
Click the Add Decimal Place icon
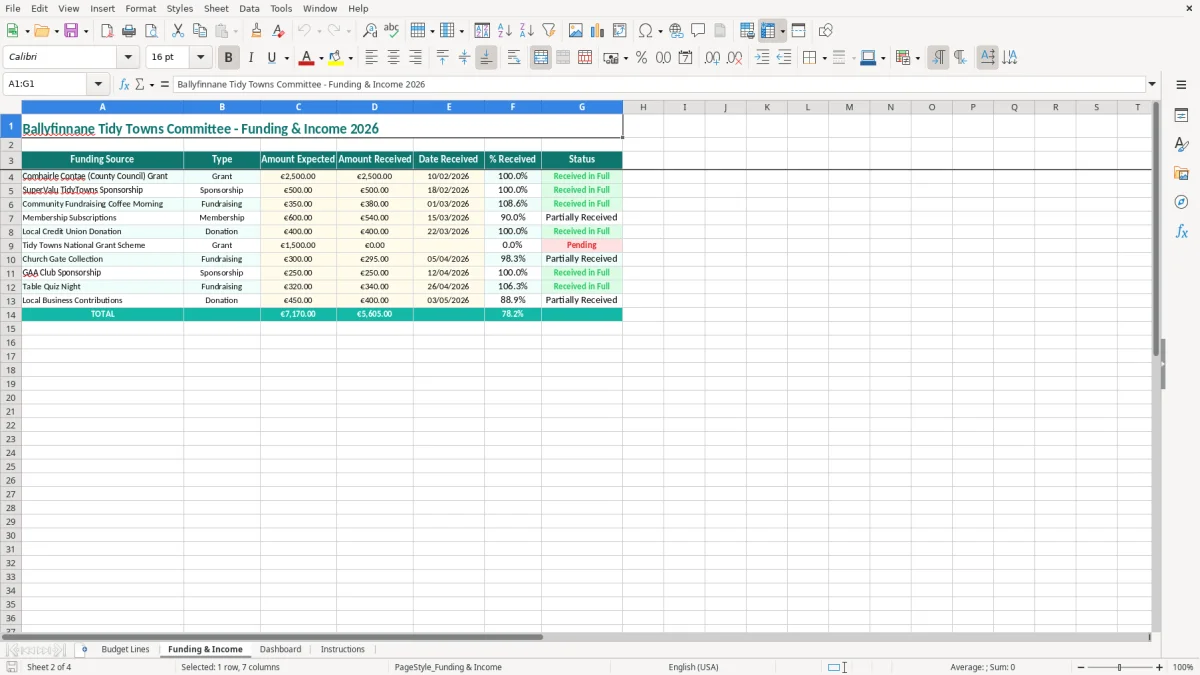[712, 58]
